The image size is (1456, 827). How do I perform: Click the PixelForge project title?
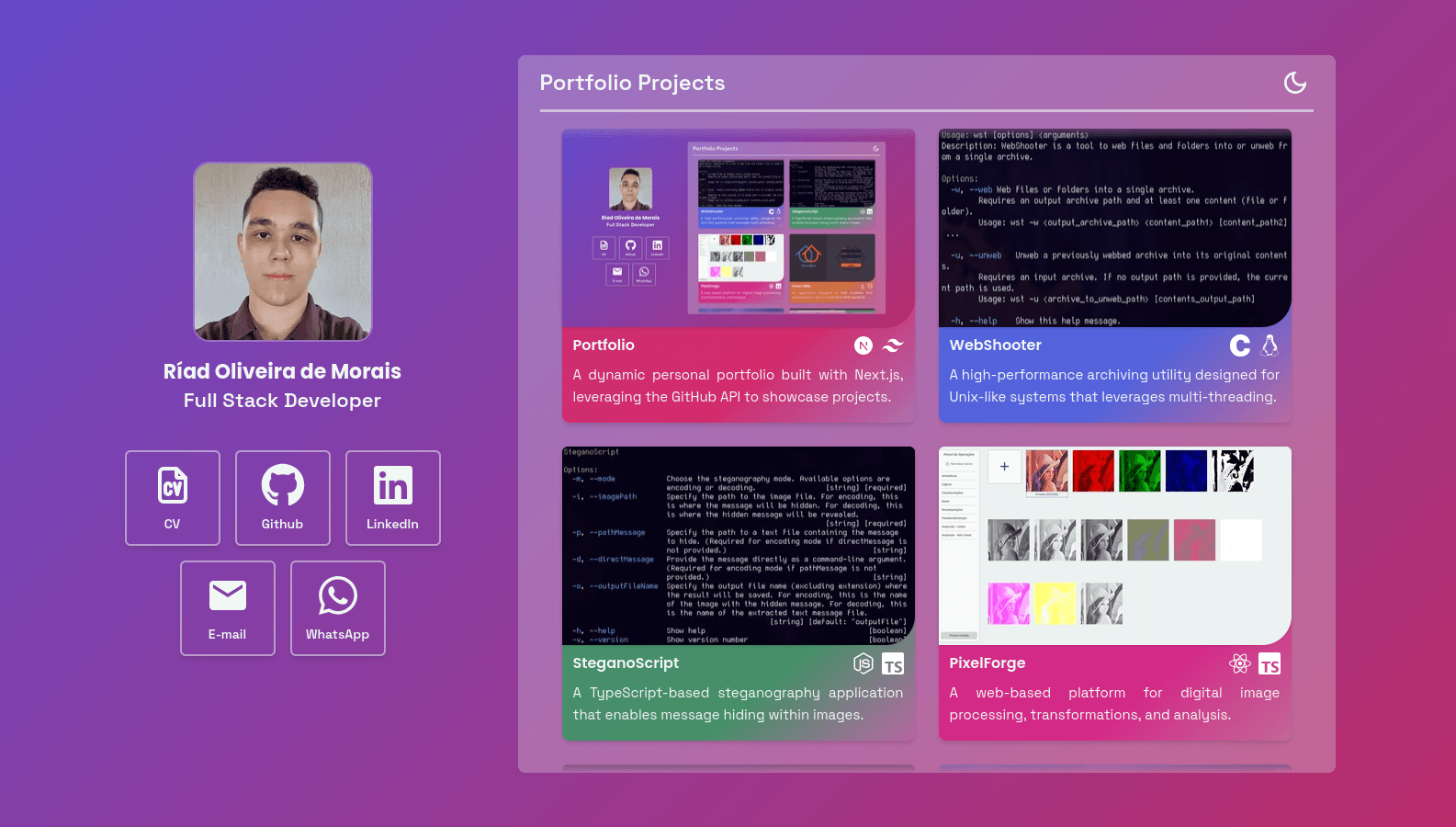point(988,663)
